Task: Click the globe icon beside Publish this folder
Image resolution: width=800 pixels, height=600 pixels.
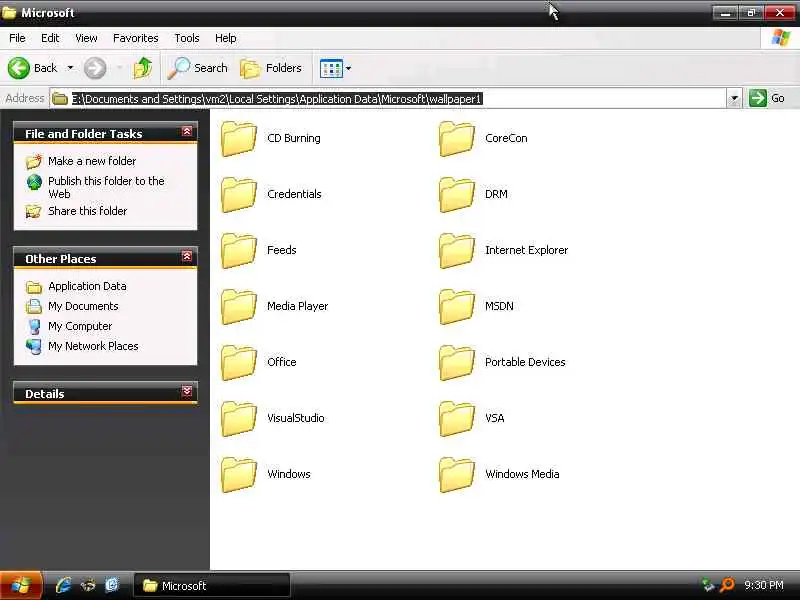Action: tap(34, 182)
